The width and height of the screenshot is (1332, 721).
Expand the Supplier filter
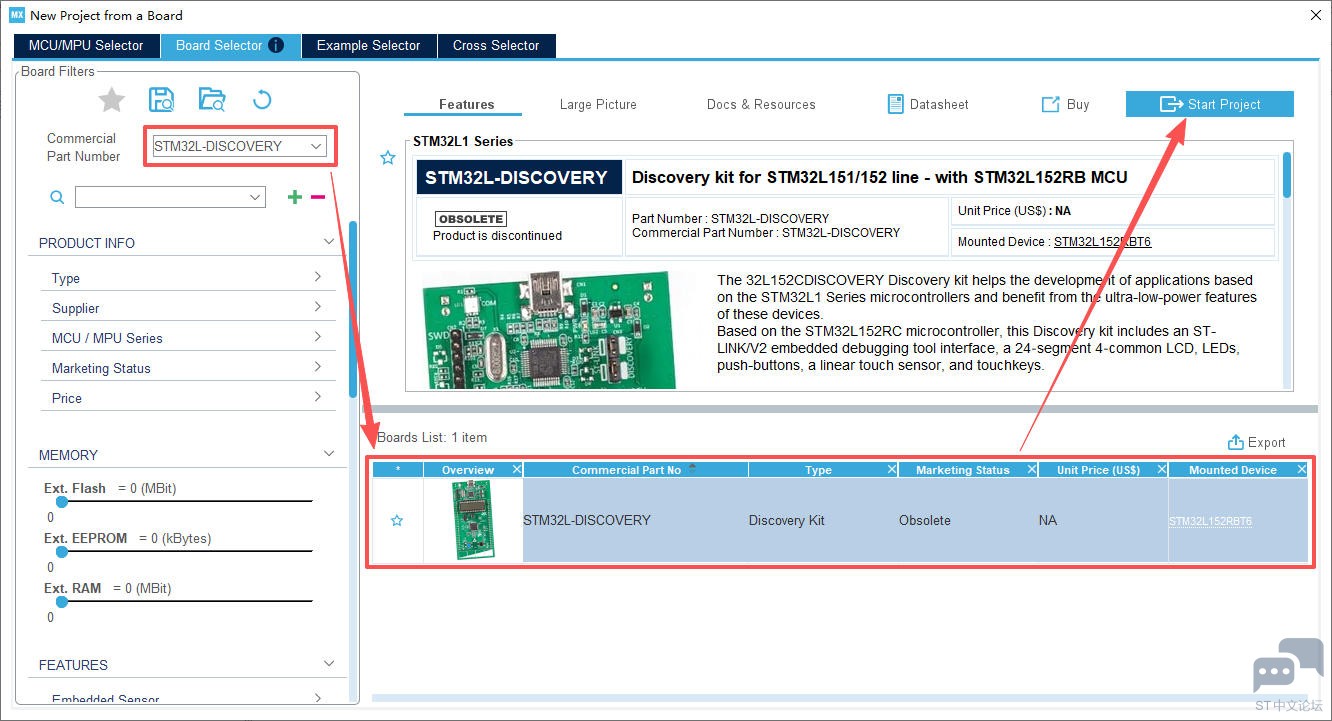click(x=318, y=307)
